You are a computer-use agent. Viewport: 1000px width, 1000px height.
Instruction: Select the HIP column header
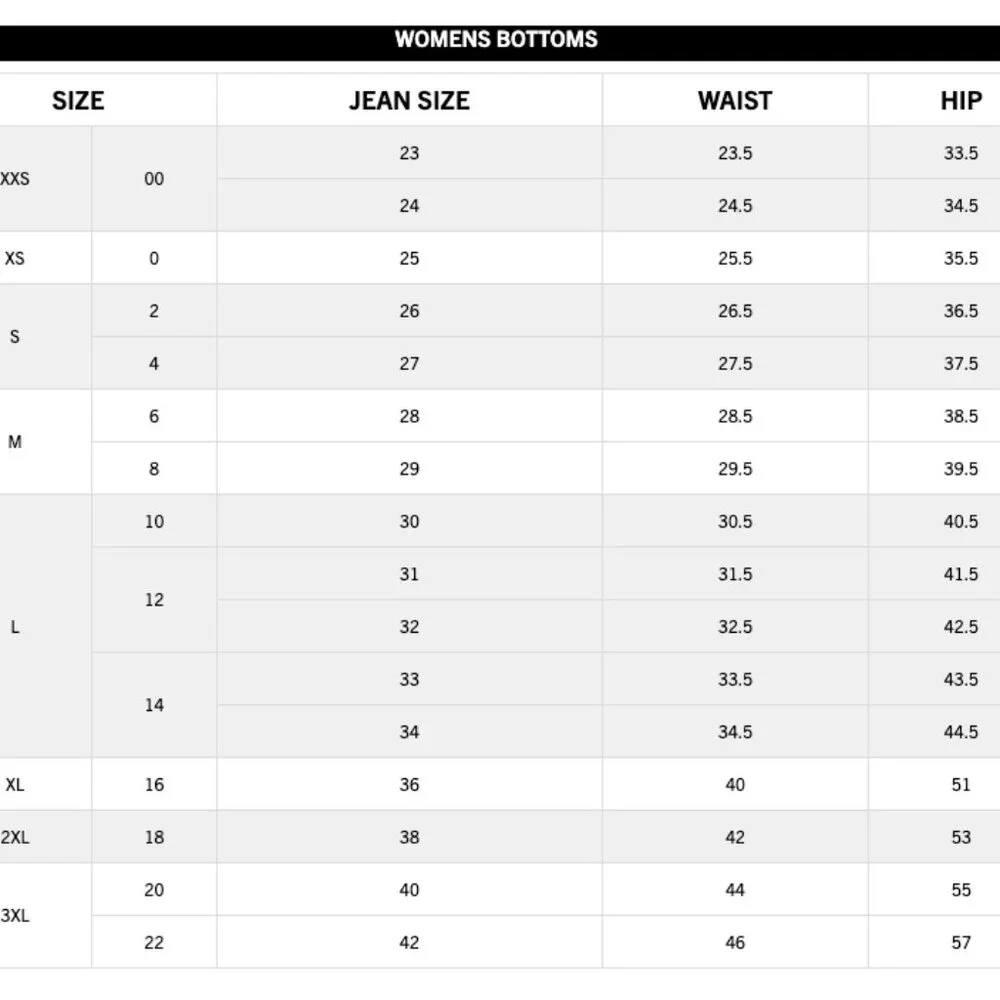tap(960, 101)
